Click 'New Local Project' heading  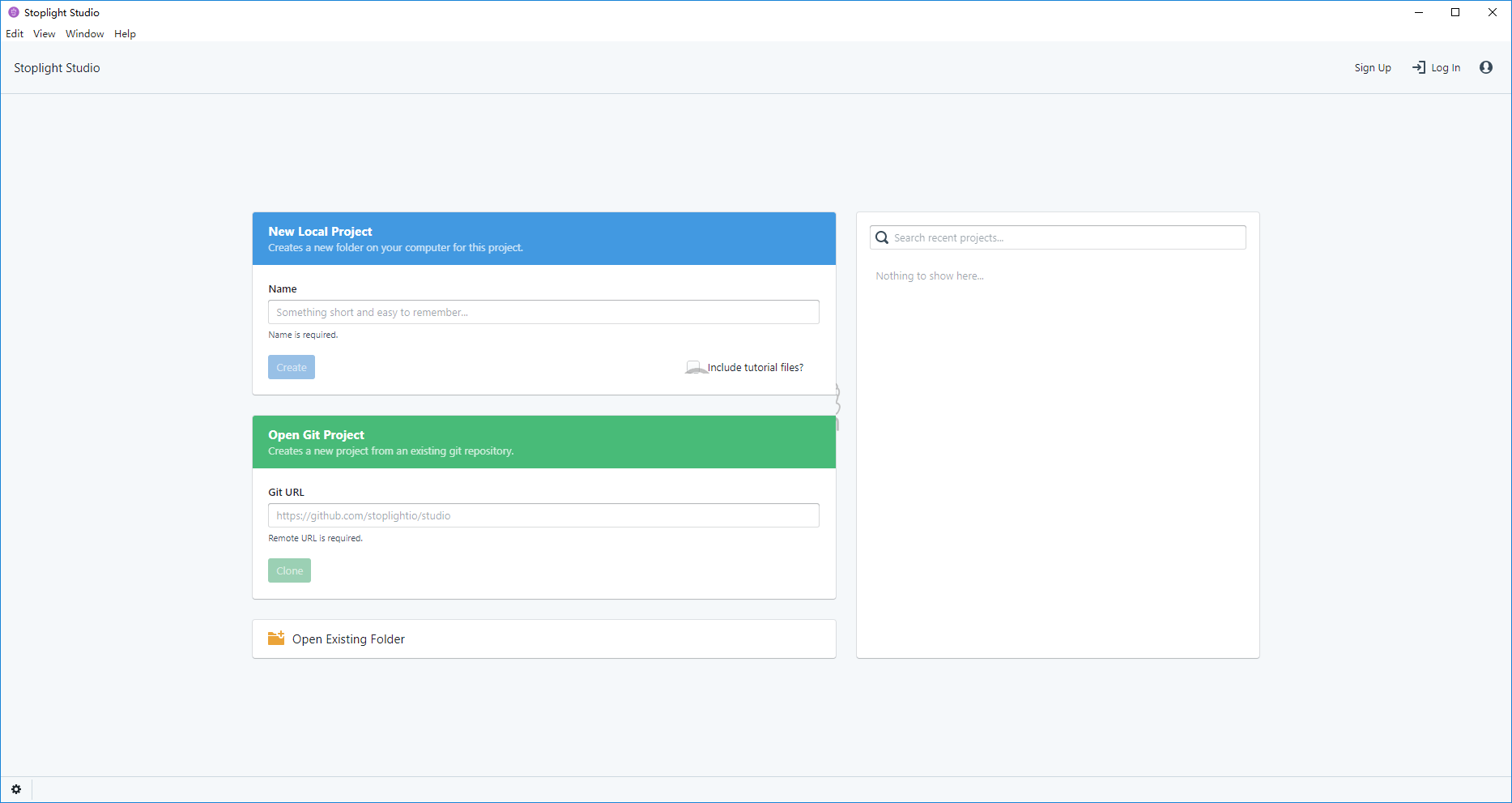coord(320,232)
